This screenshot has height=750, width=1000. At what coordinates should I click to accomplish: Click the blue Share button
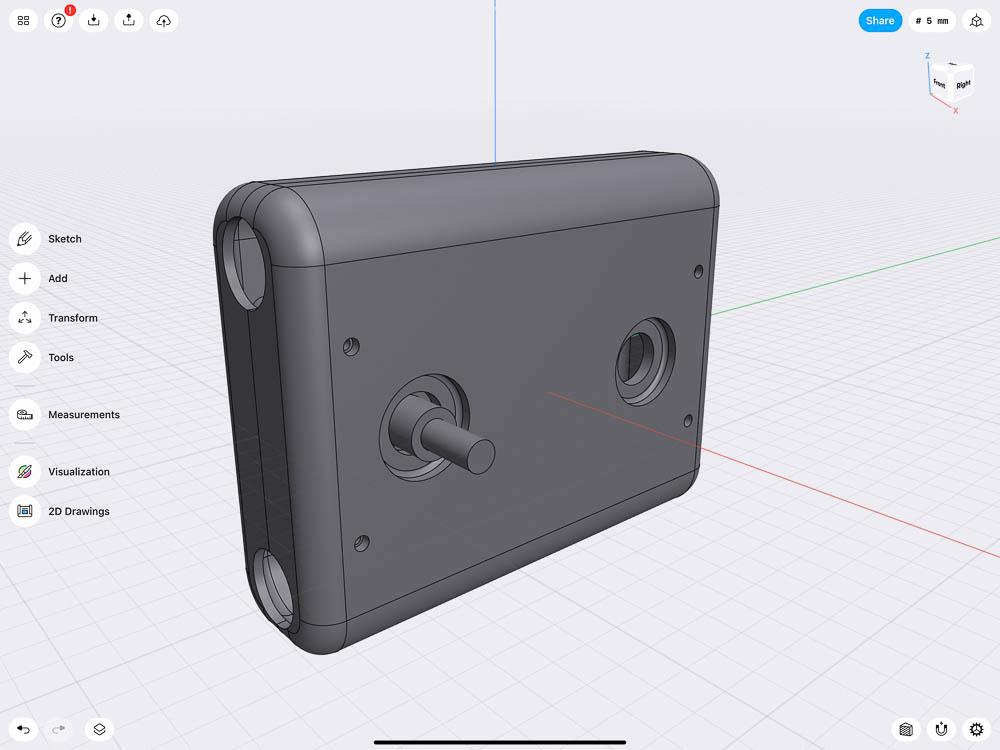(x=880, y=20)
